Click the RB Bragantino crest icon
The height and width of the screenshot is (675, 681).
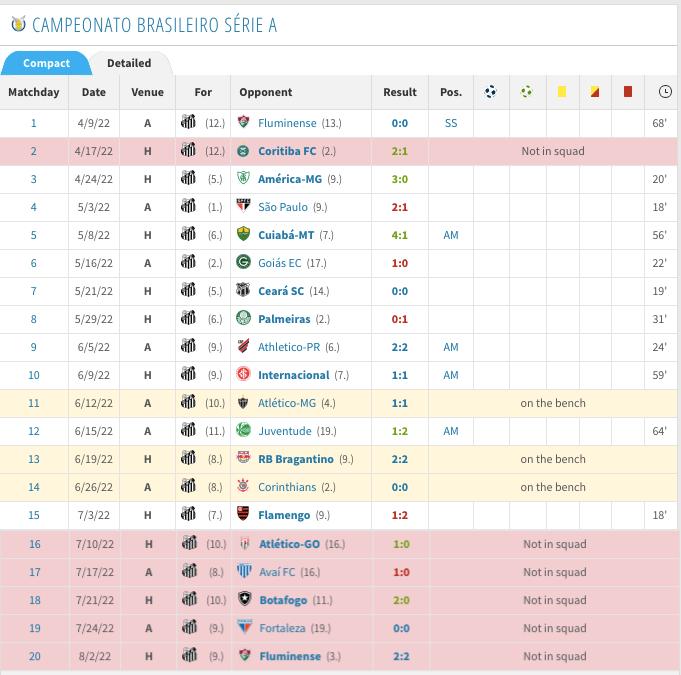pos(243,458)
